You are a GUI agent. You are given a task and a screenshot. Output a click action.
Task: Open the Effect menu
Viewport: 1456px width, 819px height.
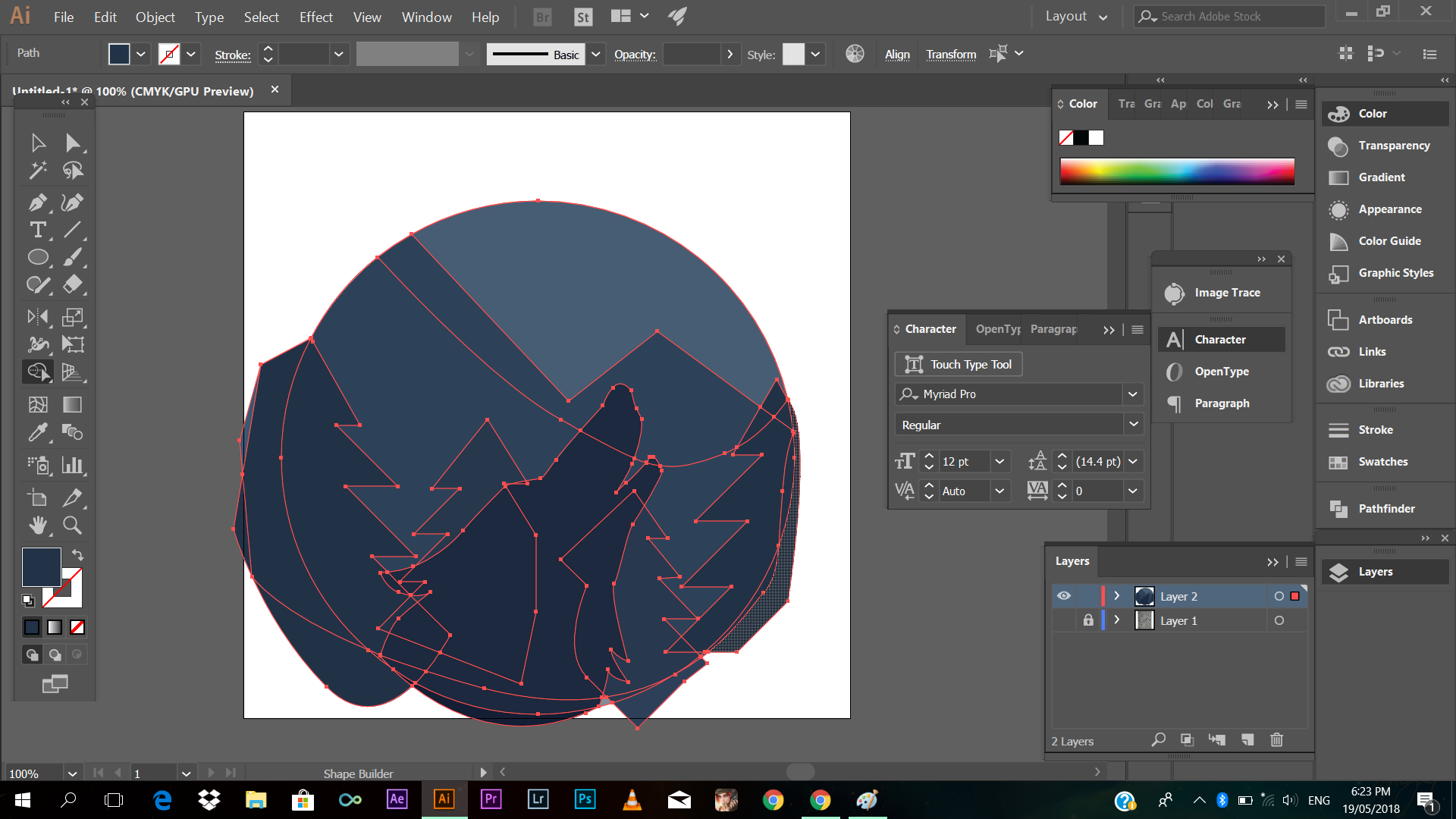(x=316, y=17)
